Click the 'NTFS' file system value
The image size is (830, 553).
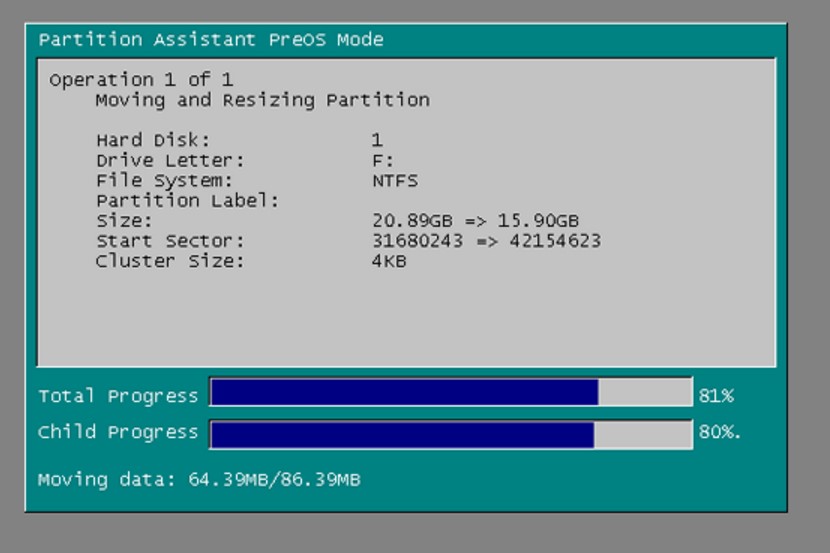point(395,181)
